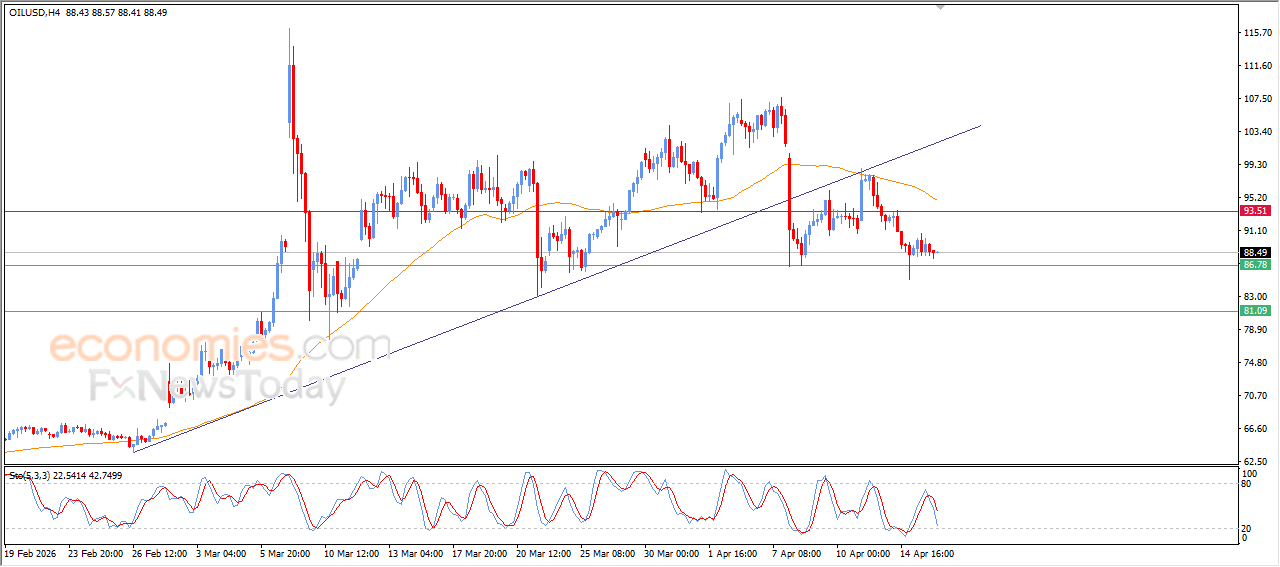Select the black 88.49 current price tag
Screen dimensions: 1280x567
click(x=1255, y=253)
